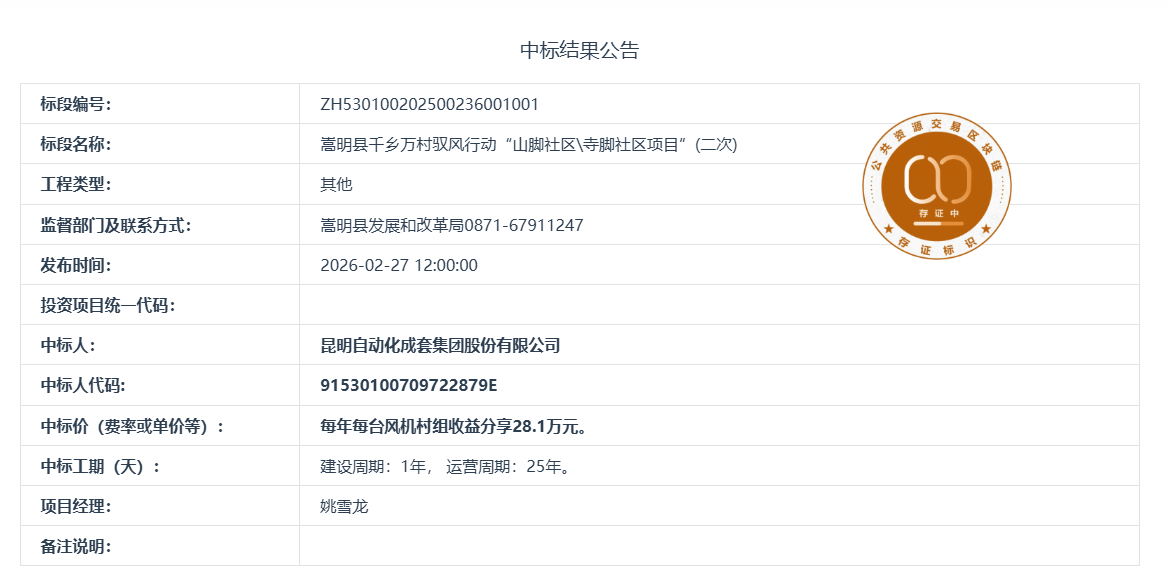The image size is (1169, 582).
Task: Click the 标段编号 row label
Action: [75, 104]
